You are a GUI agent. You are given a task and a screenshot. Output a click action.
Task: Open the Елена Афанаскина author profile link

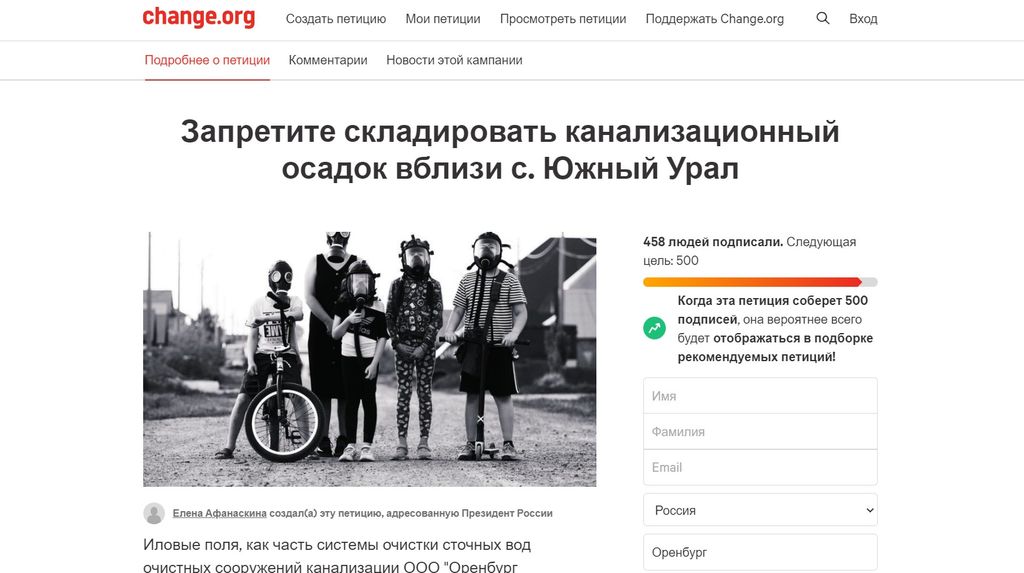coord(219,514)
